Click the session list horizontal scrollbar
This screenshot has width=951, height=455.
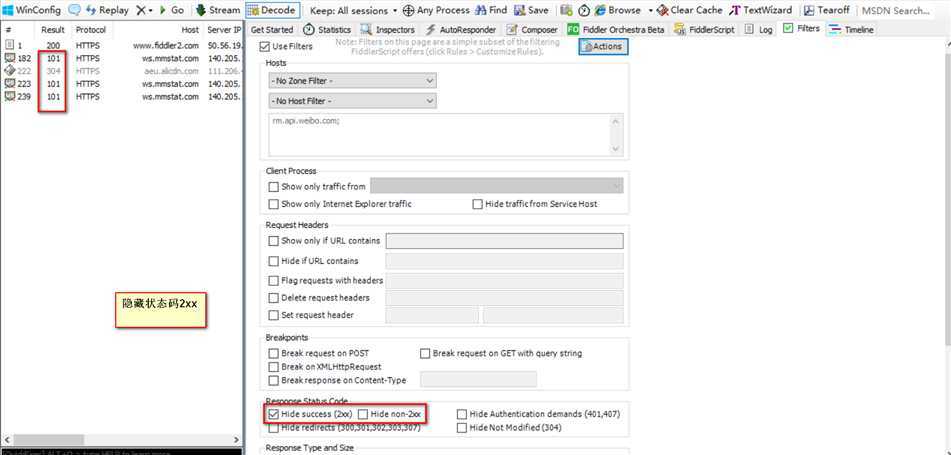click(x=121, y=439)
